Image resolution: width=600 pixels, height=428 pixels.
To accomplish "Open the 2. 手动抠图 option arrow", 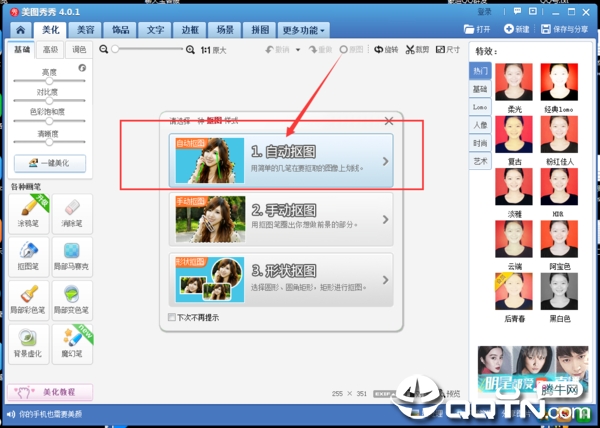I will click(386, 220).
